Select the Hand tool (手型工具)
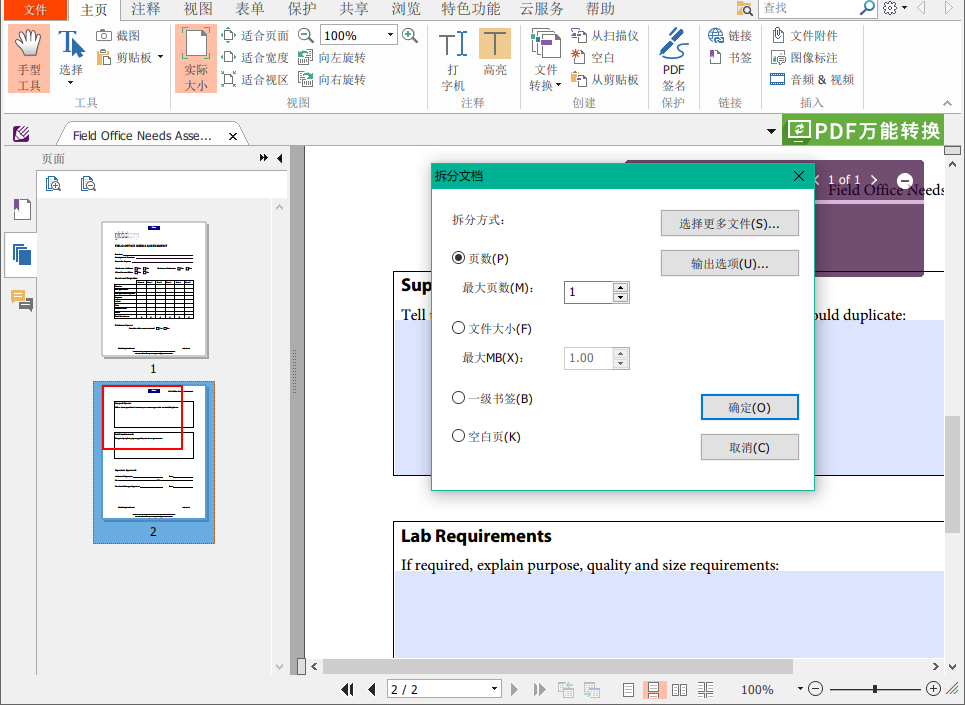Viewport: 965px width, 705px height. pyautogui.click(x=29, y=59)
